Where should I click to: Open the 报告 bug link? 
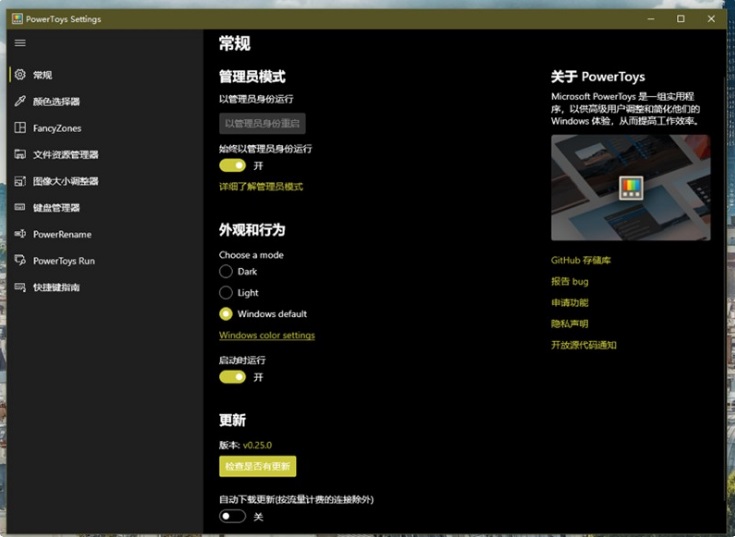570,281
